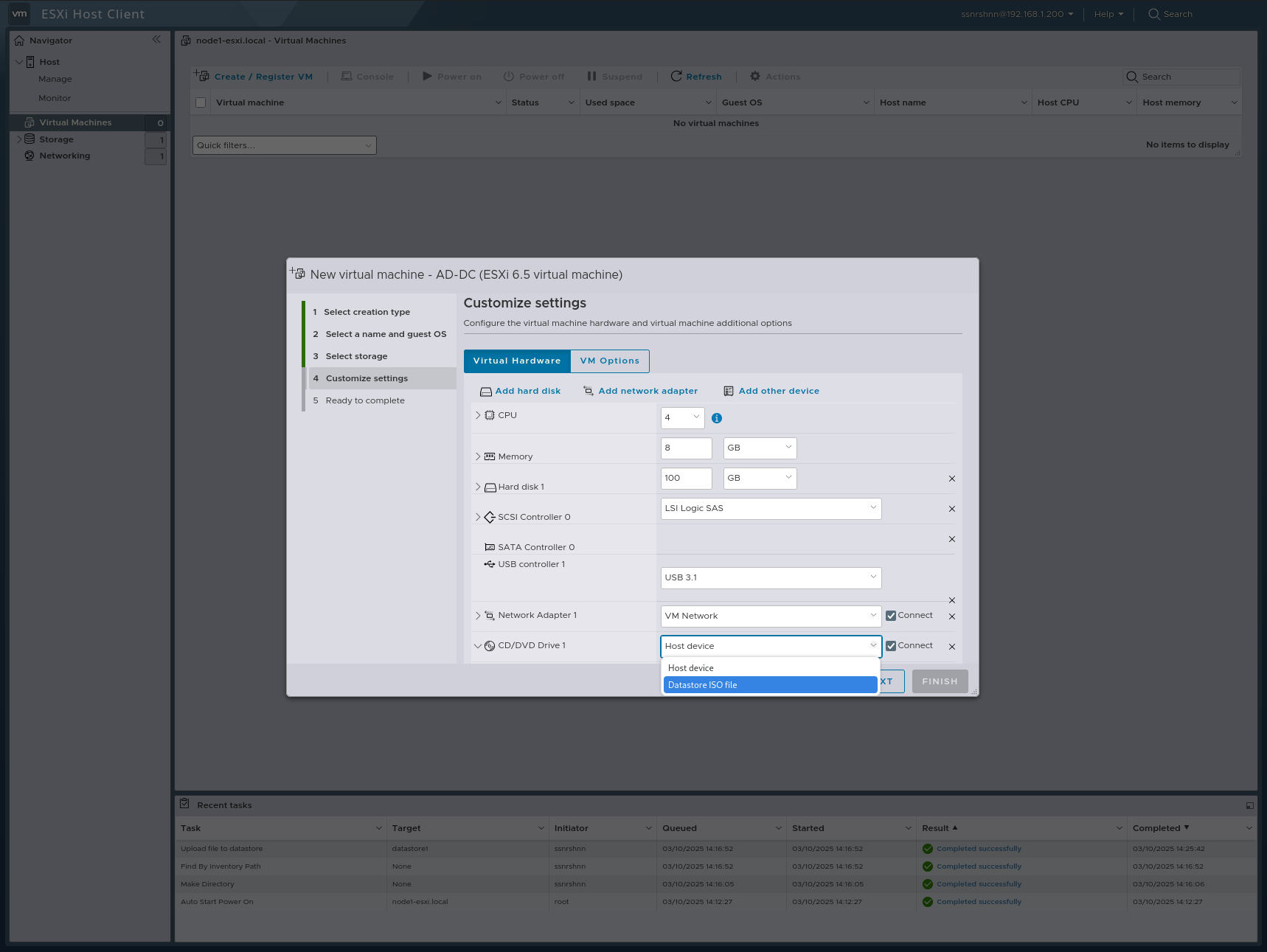
Task: Select Networking in the Navigator
Action: coord(64,156)
